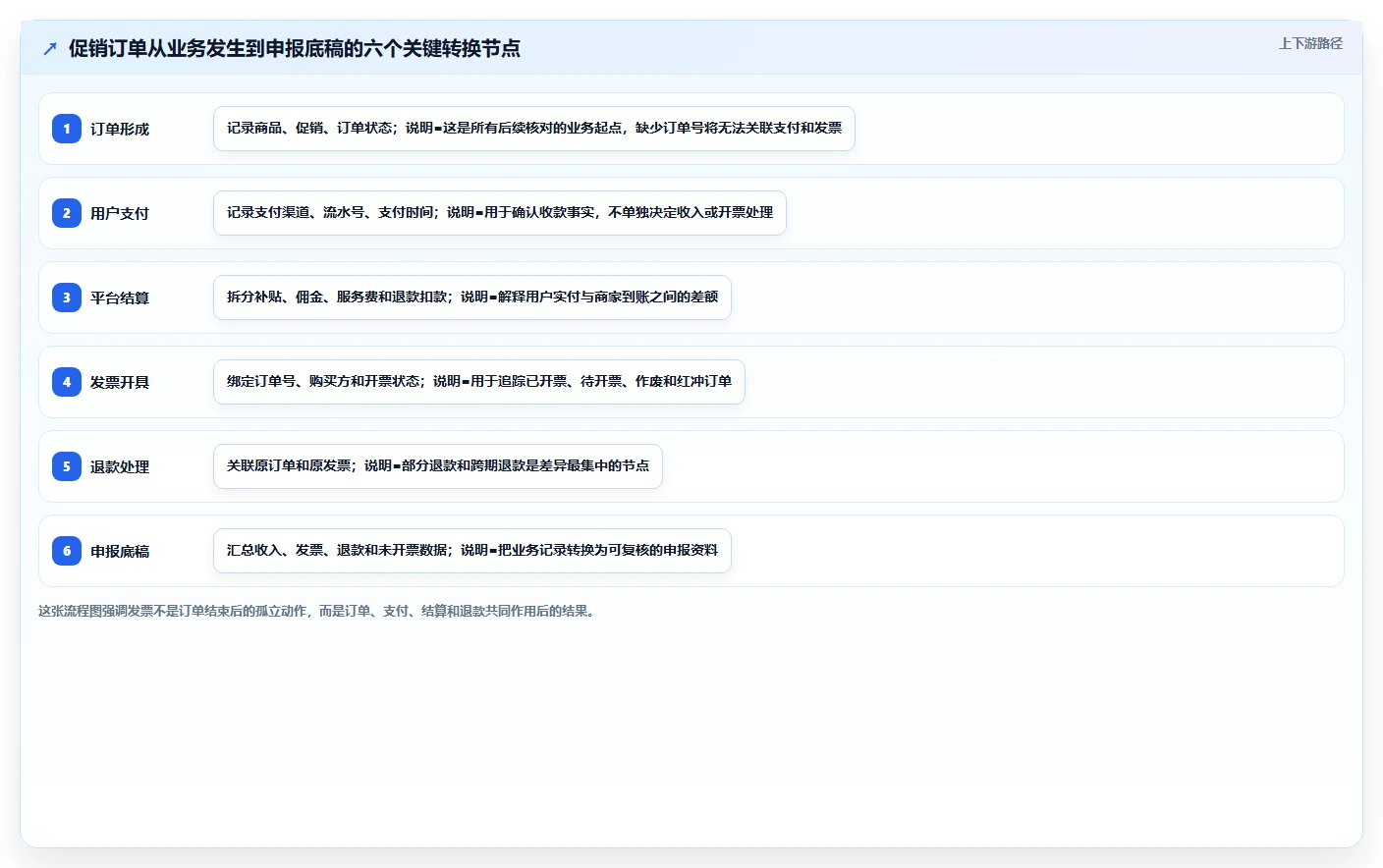This screenshot has height=868, width=1383.
Task: Click step number 4 badge
Action: pyautogui.click(x=67, y=382)
